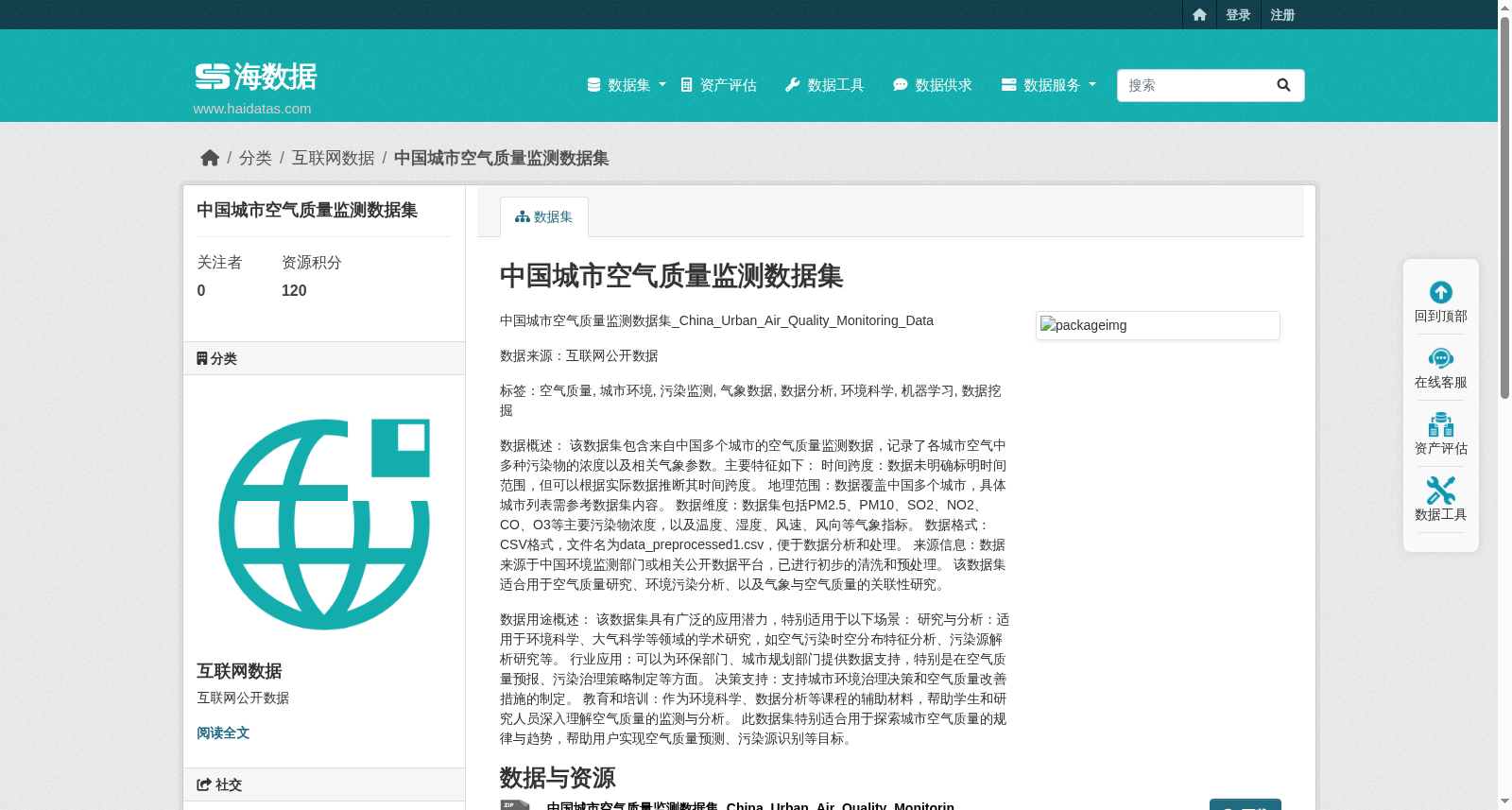Click the 资源积分 value 120
The height and width of the screenshot is (810, 1512).
click(294, 291)
